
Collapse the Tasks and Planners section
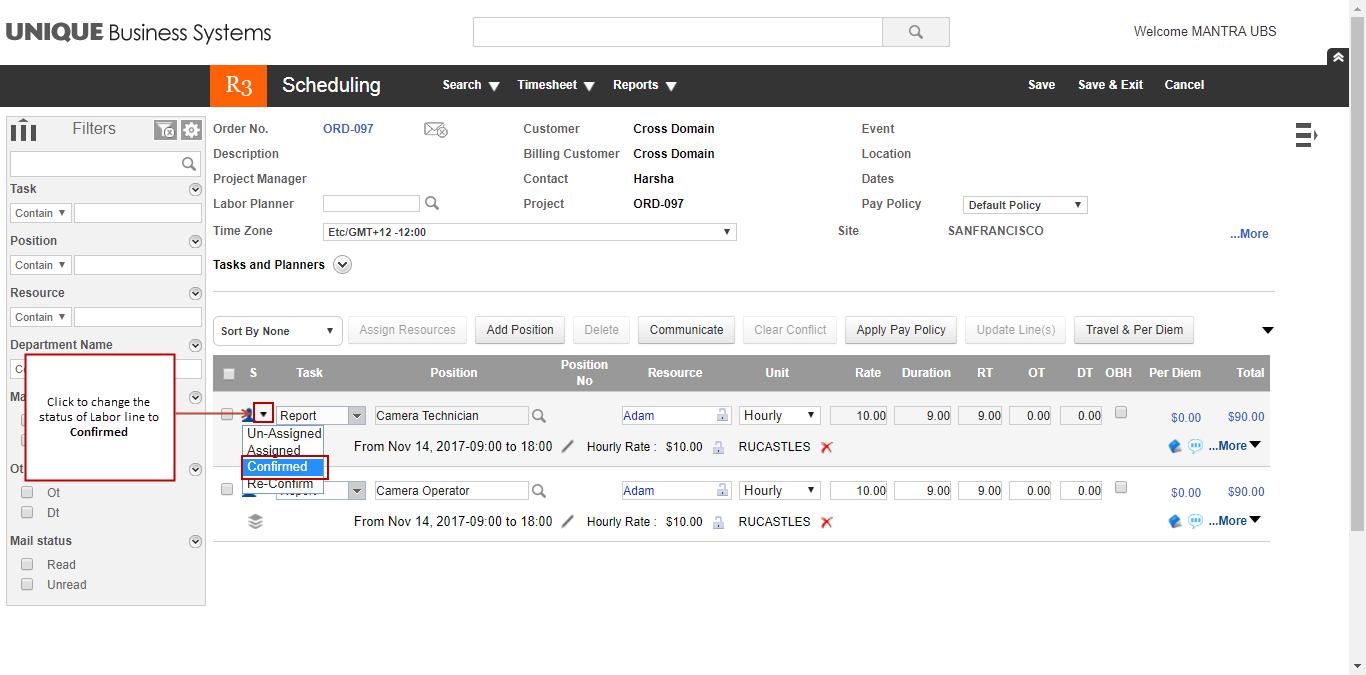click(x=342, y=264)
